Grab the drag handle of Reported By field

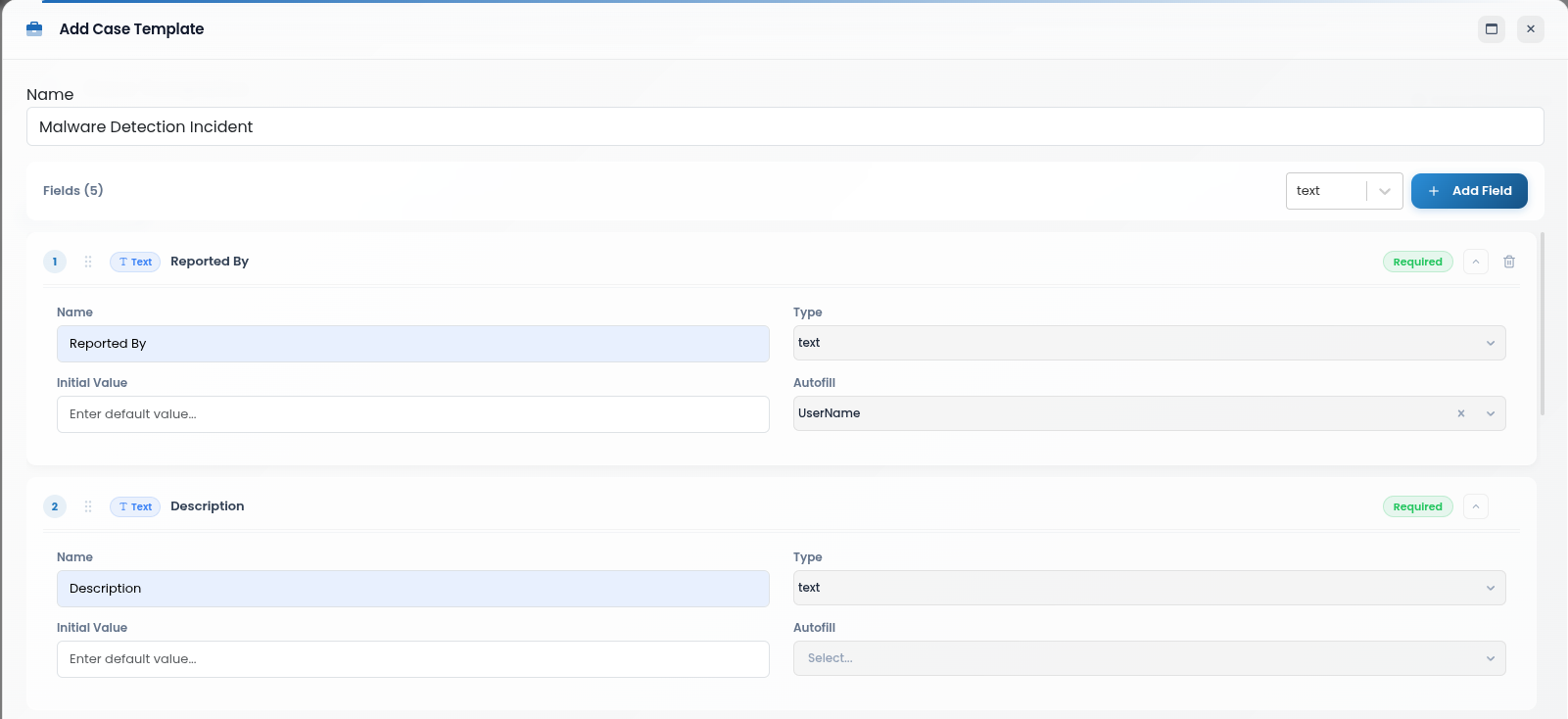(x=88, y=262)
